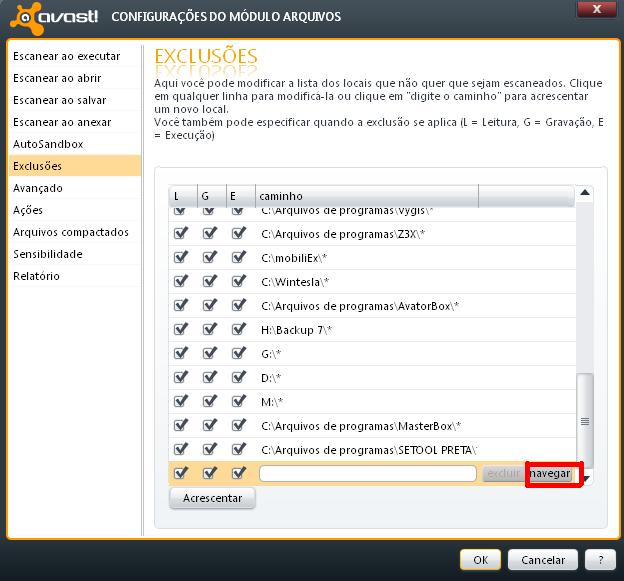The height and width of the screenshot is (581, 624).
Task: Click the caminho column header
Action: click(367, 196)
